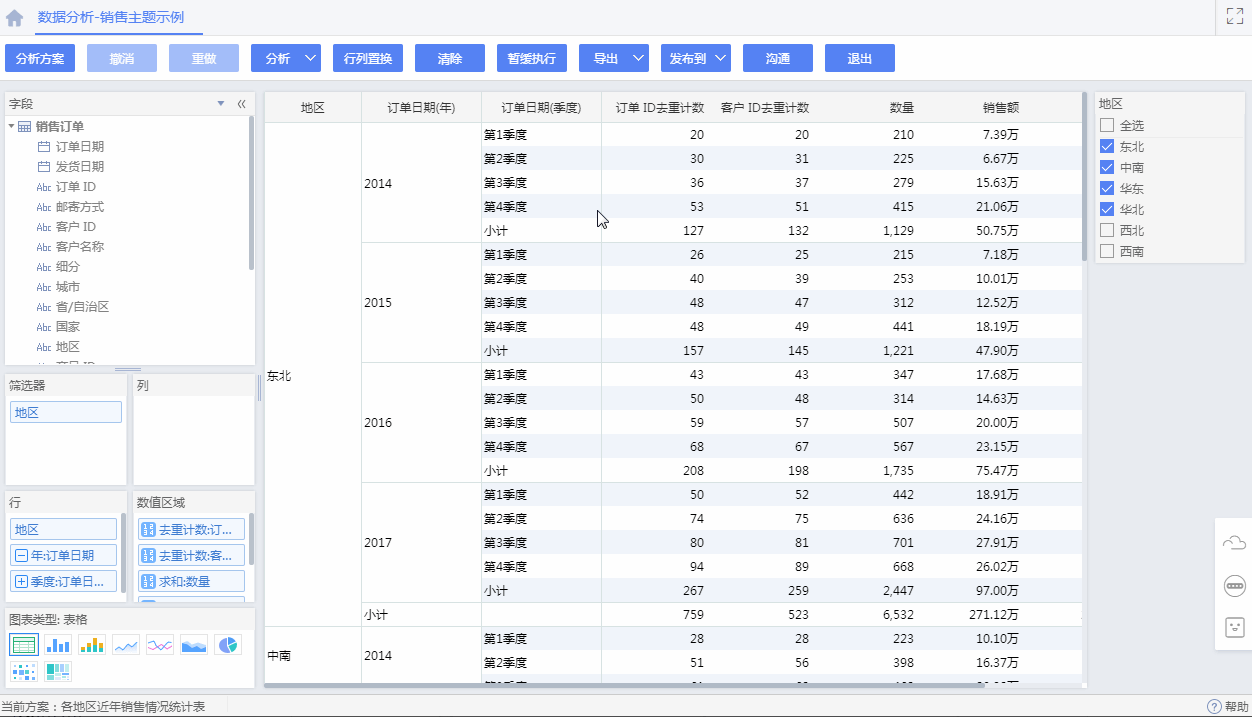
Task: Enter fullscreen using the top-right icon
Action: tap(1234, 16)
